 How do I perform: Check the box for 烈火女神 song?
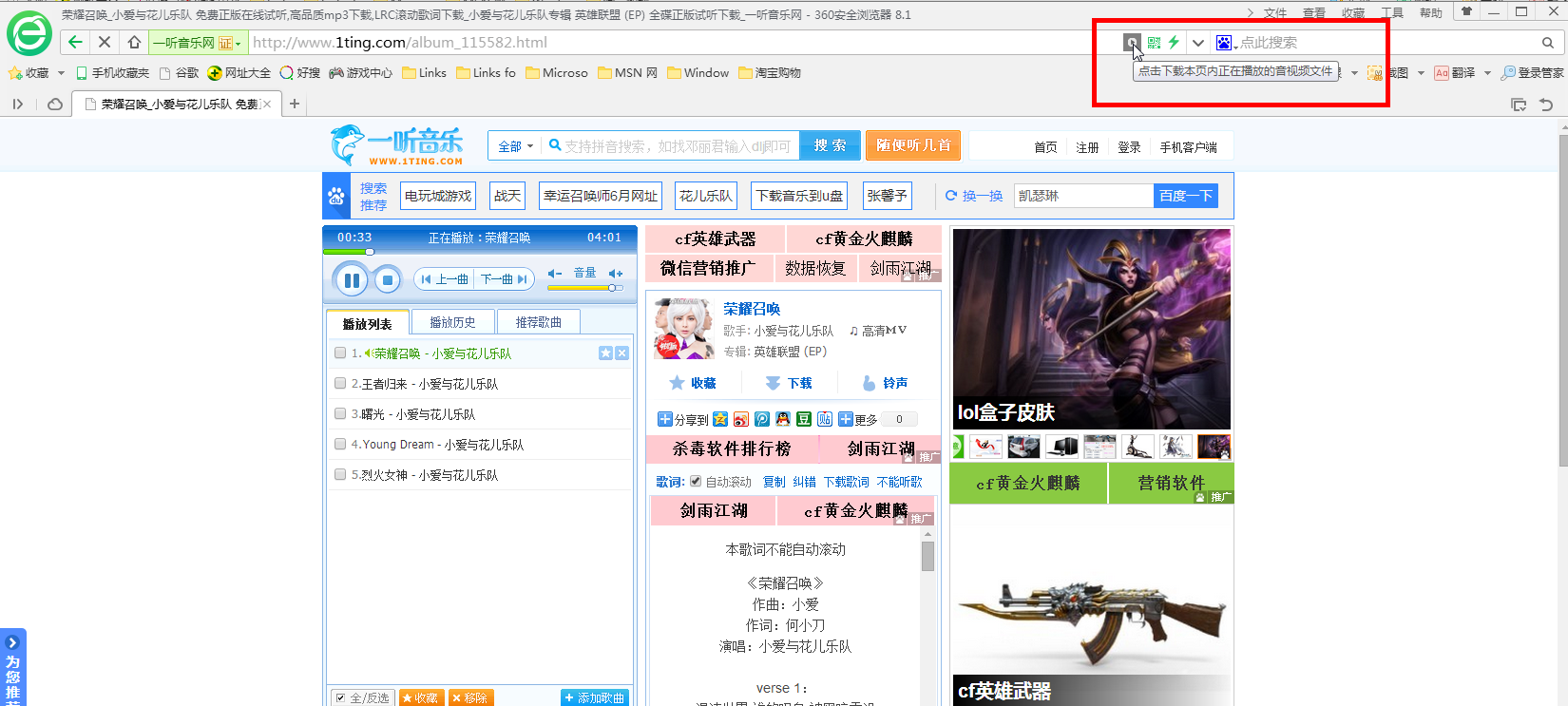[x=340, y=474]
